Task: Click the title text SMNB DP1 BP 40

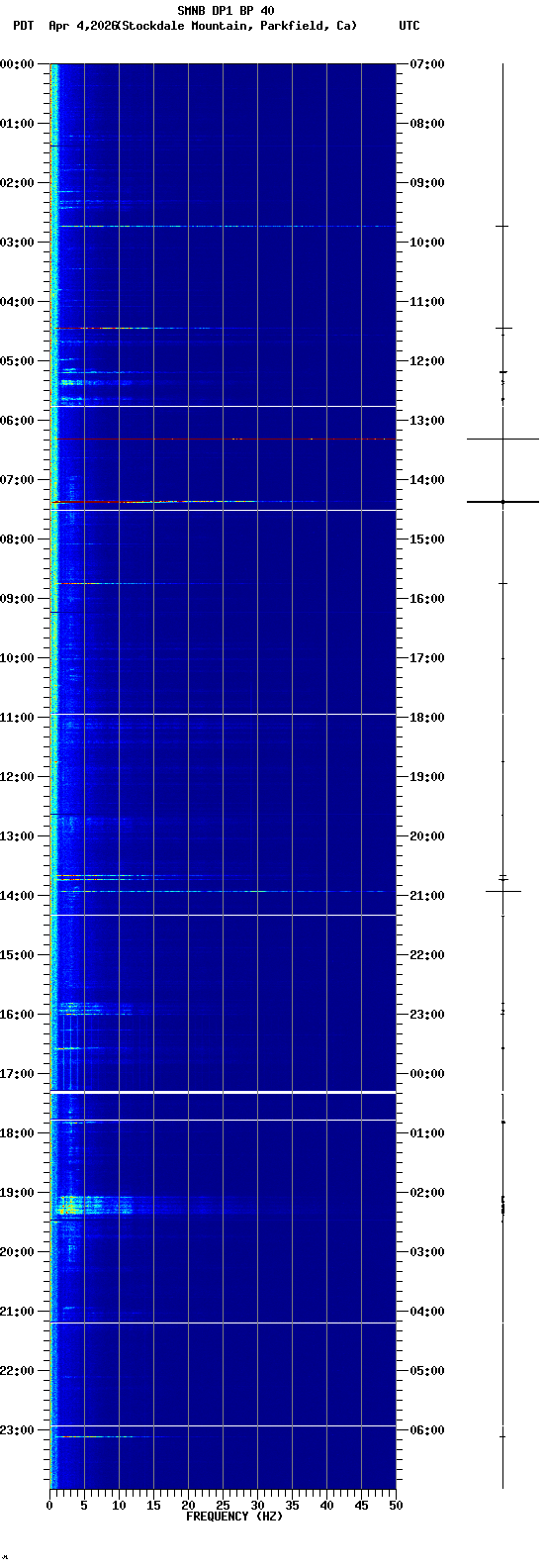Action: pos(226,11)
